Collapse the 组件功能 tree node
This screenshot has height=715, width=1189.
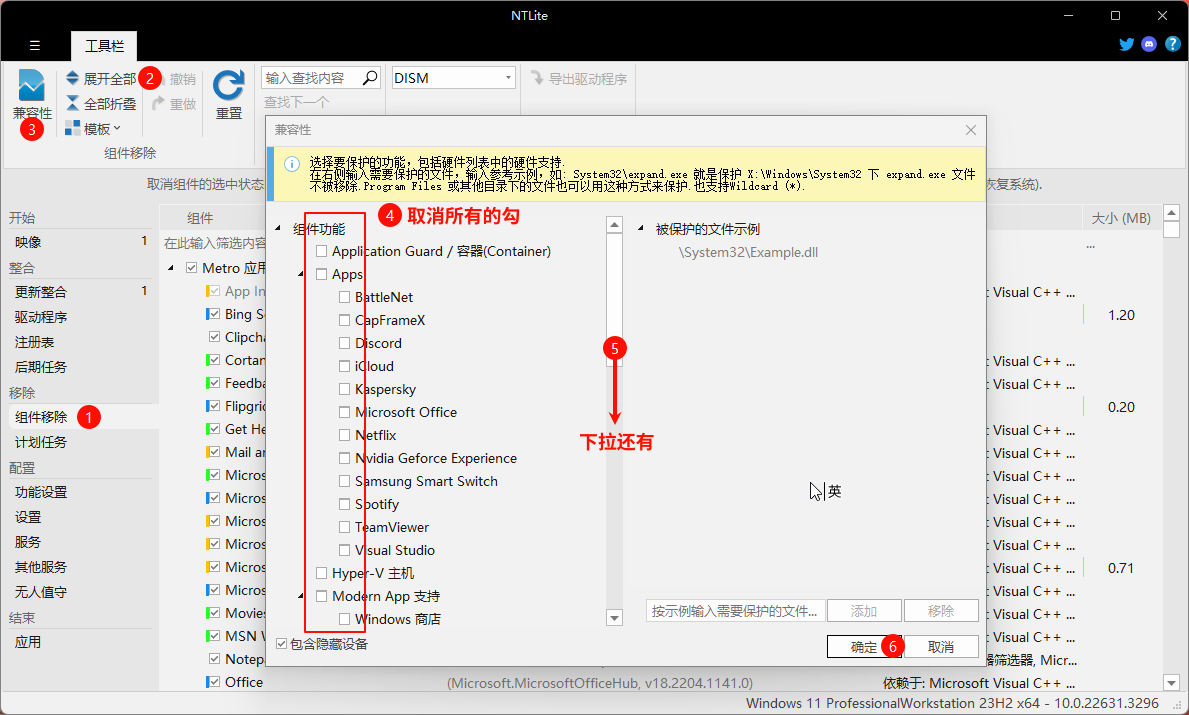tap(278, 228)
